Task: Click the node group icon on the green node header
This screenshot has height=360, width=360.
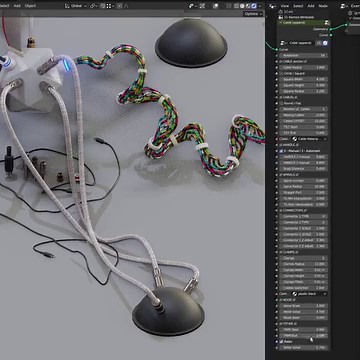Action: point(327,22)
